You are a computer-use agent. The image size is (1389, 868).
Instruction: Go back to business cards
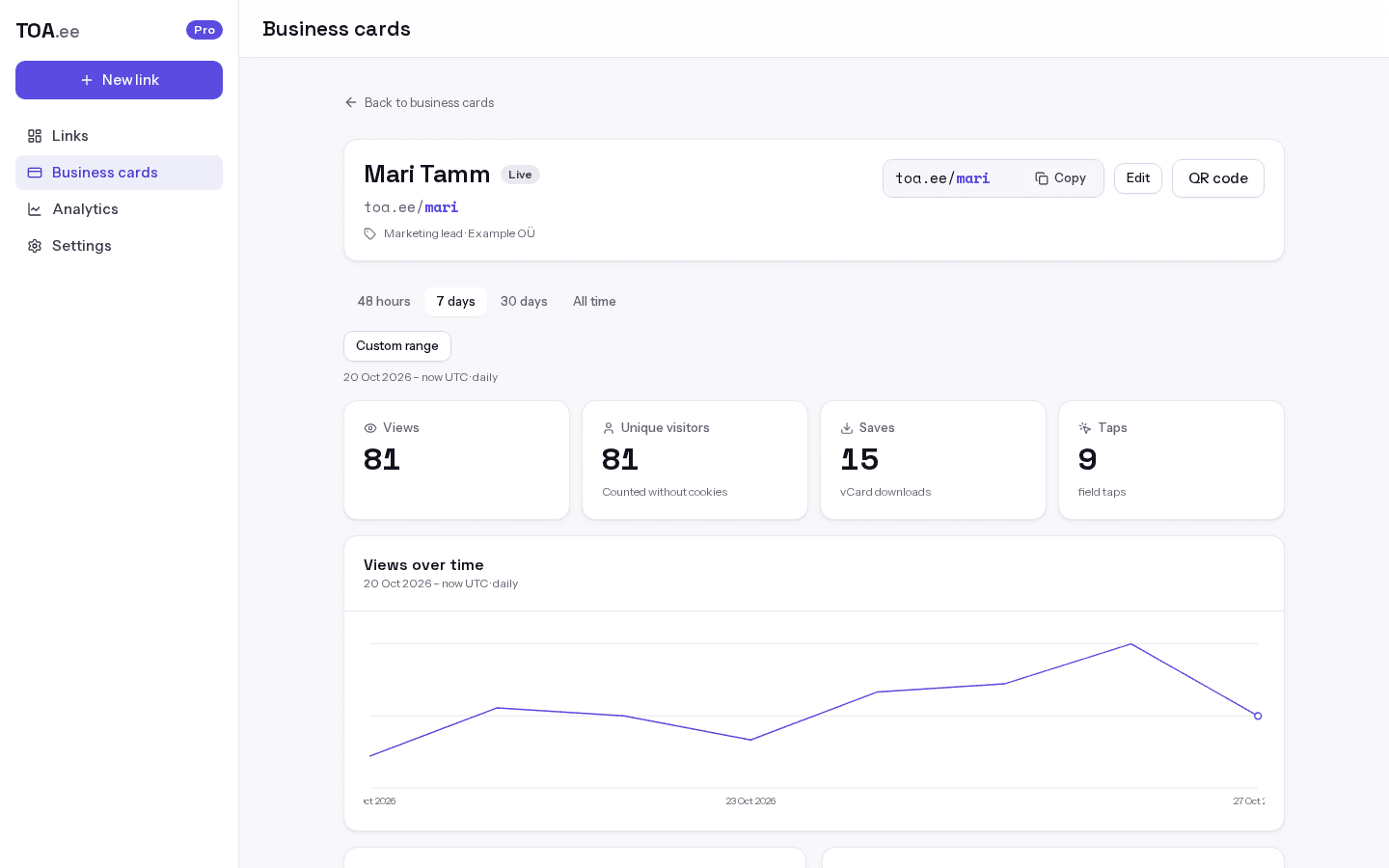click(x=420, y=102)
